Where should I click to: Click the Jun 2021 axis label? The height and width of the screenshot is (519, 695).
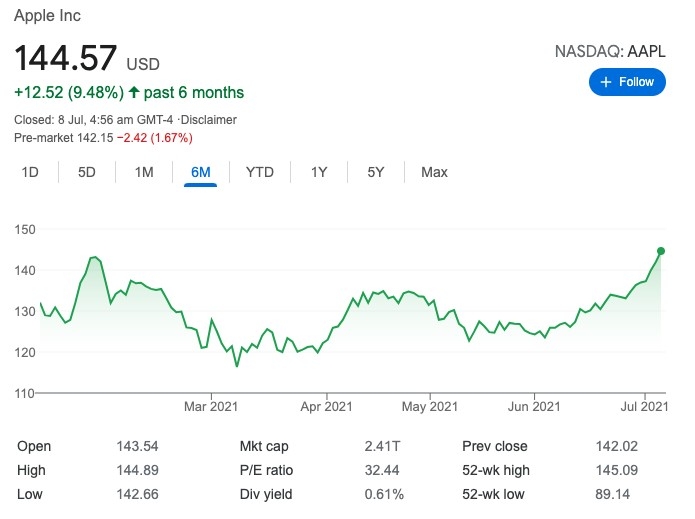click(534, 406)
